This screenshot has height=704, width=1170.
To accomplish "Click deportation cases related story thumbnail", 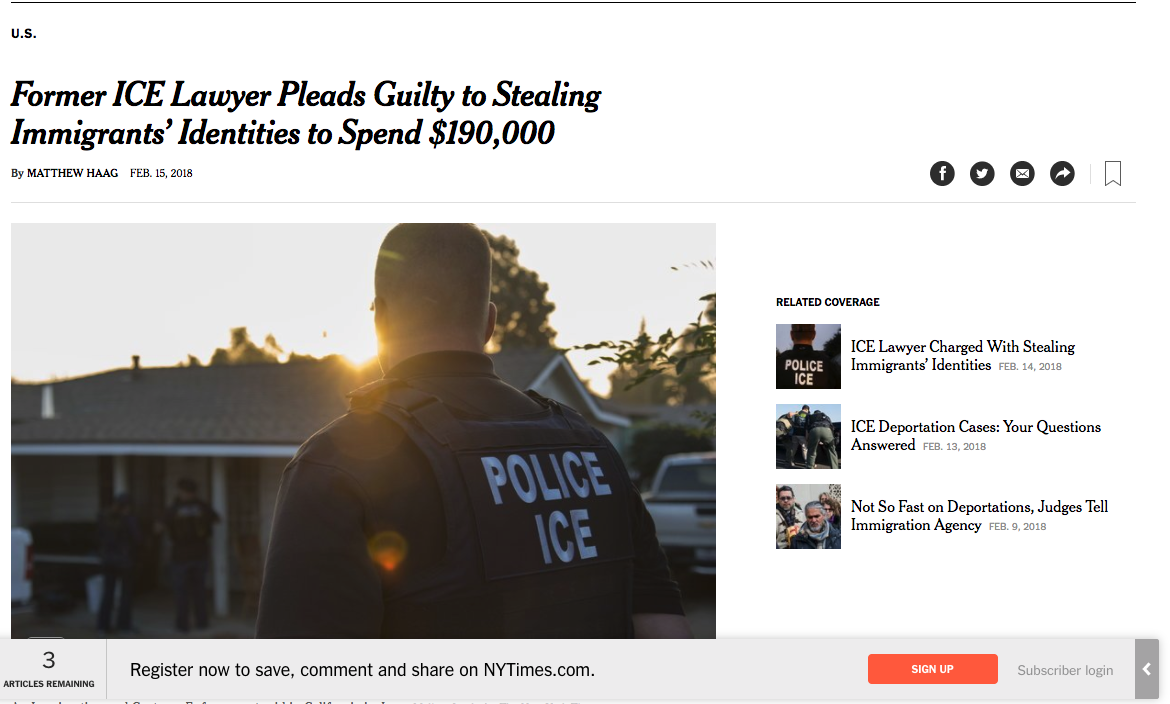I will click(x=808, y=436).
